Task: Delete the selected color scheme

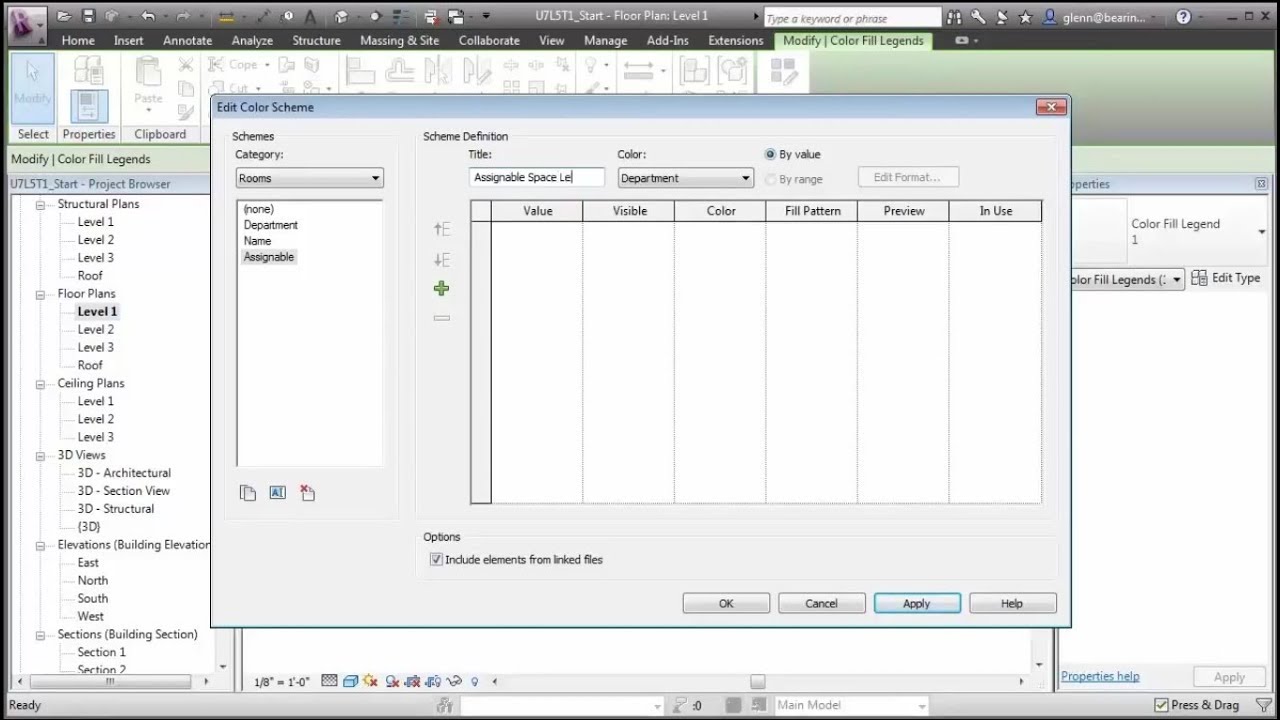Action: point(307,492)
